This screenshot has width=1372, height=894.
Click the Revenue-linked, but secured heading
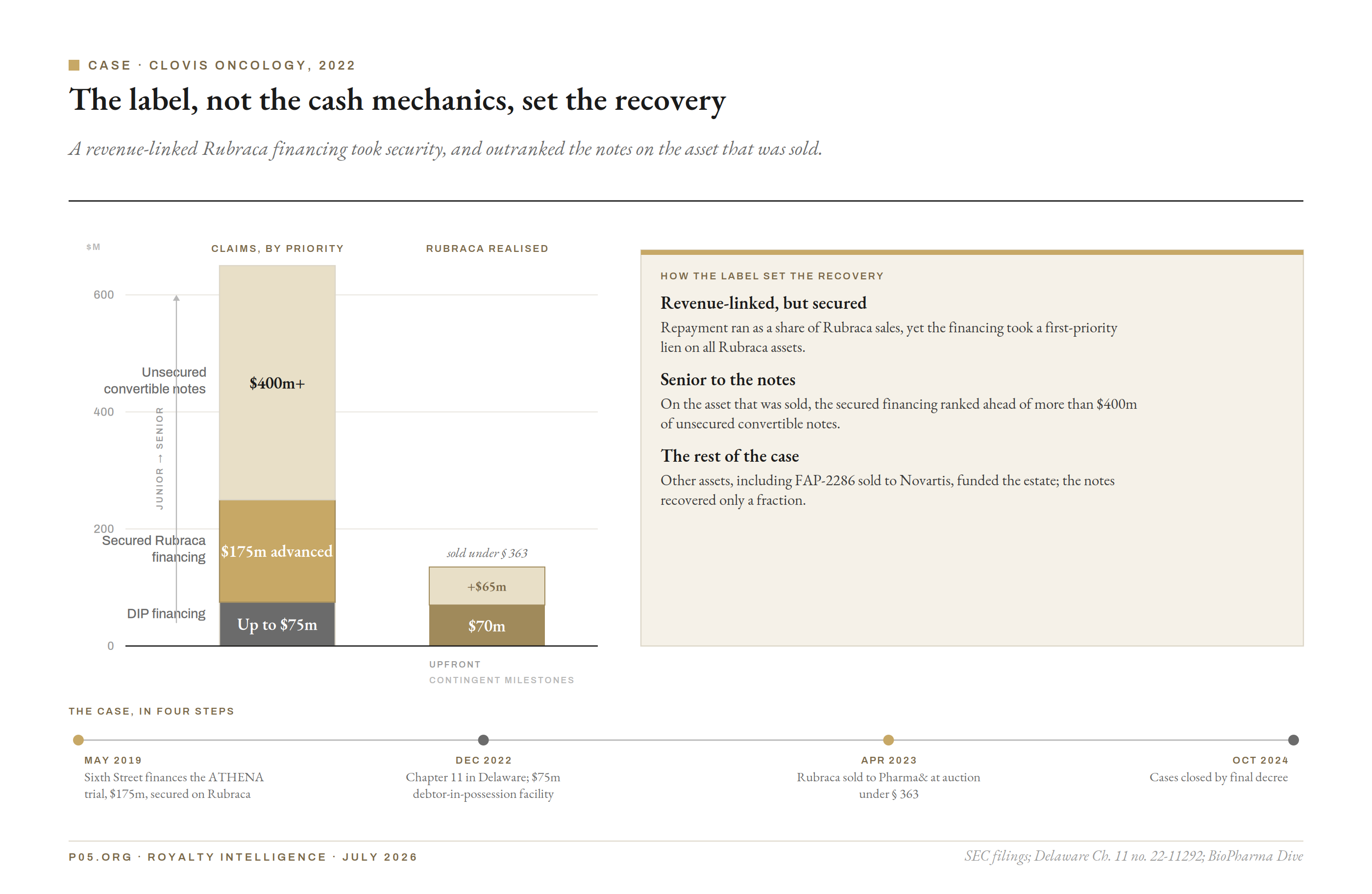click(x=763, y=303)
